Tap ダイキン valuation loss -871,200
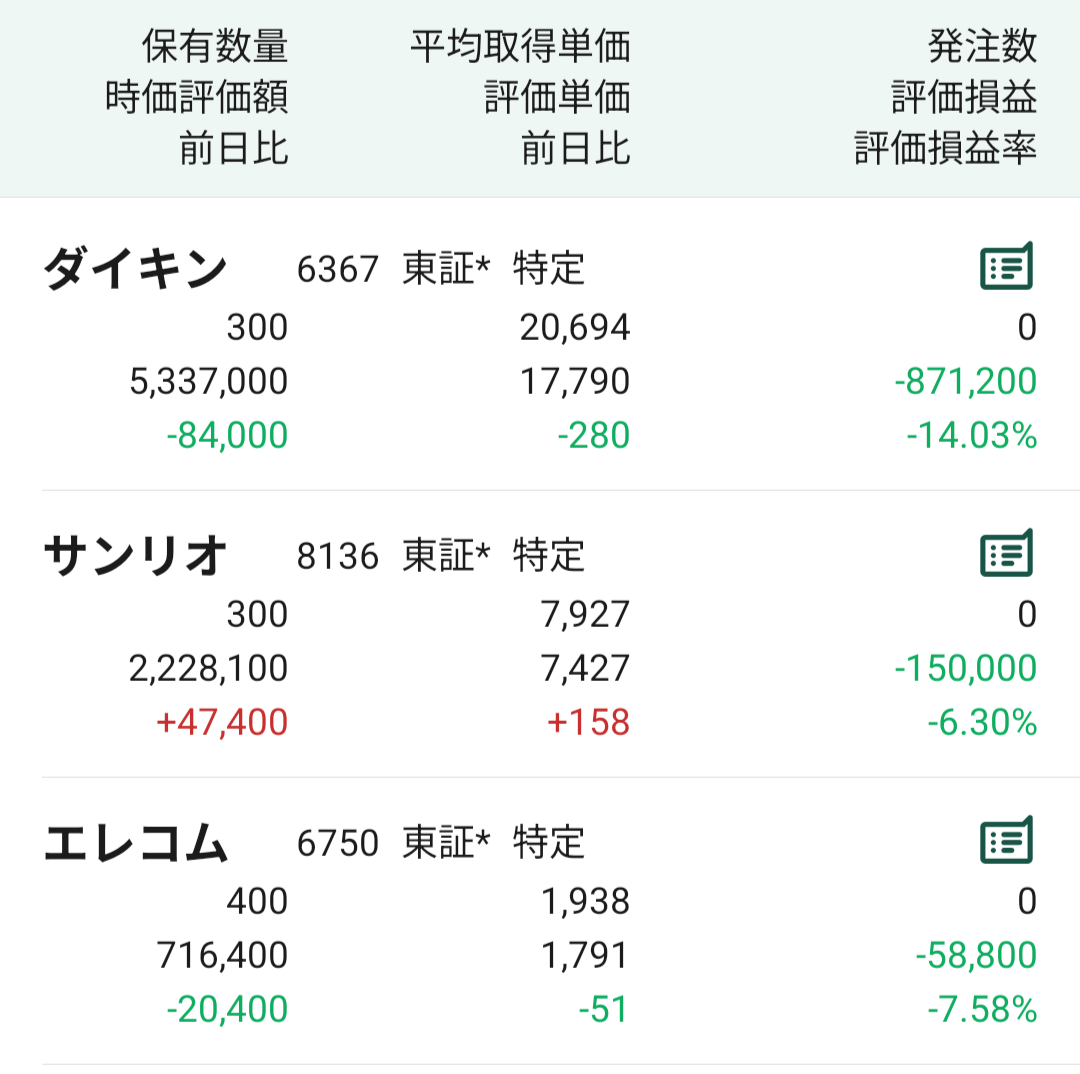 (965, 381)
